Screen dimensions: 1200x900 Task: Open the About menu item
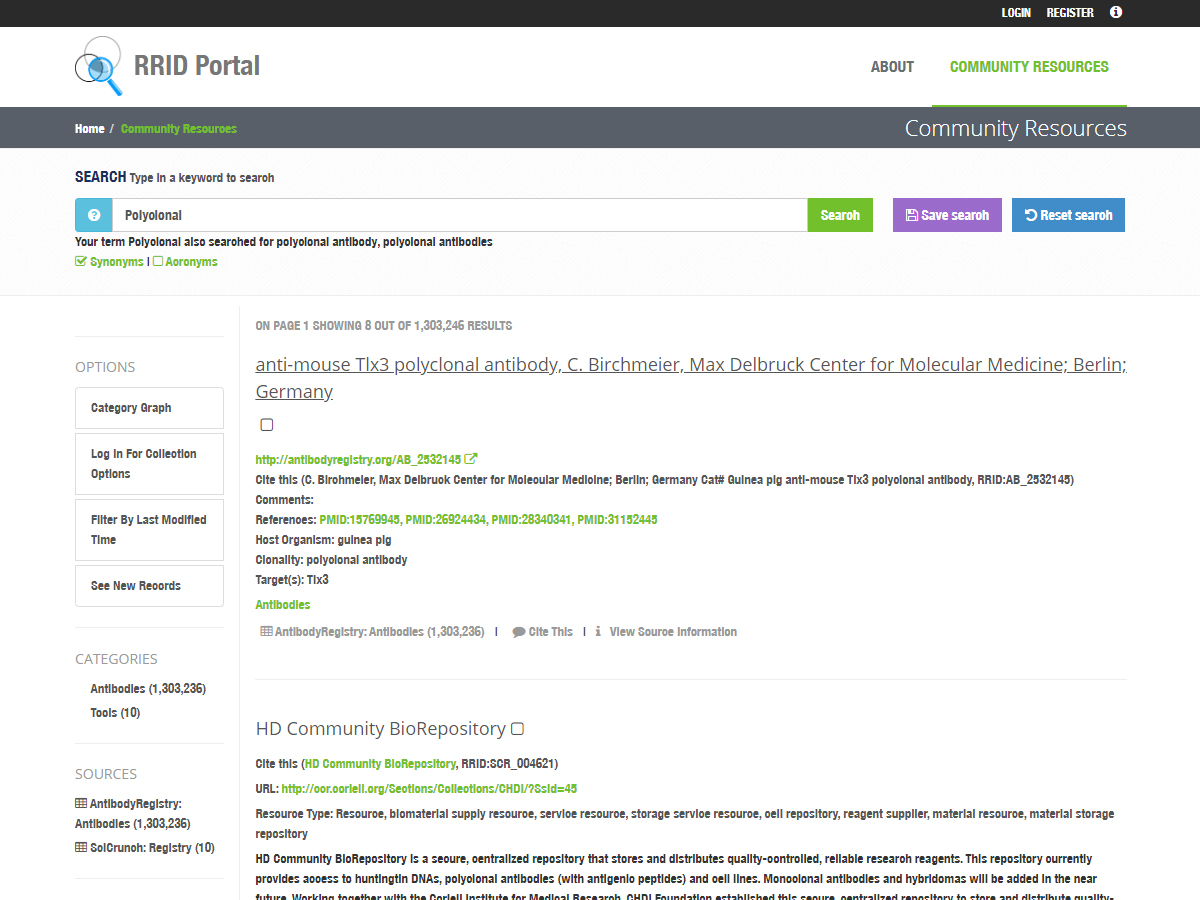(892, 67)
